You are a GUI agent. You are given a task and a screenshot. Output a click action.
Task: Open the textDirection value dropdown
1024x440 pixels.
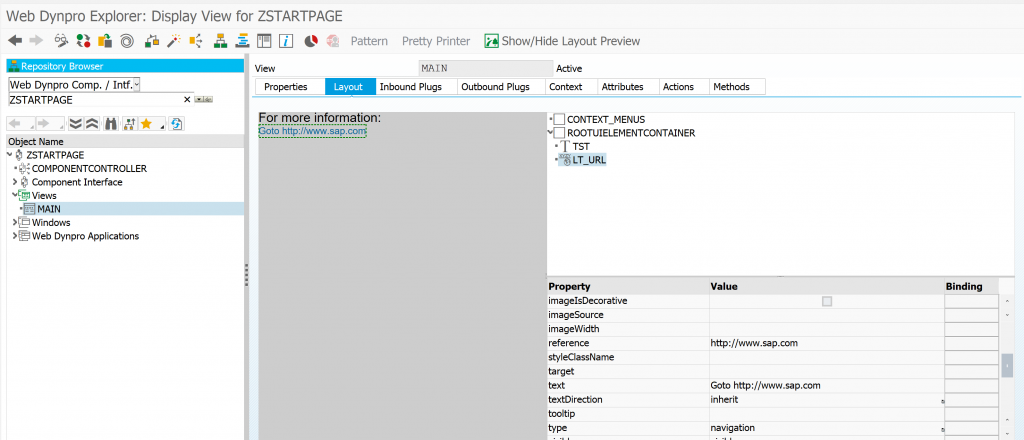click(942, 401)
